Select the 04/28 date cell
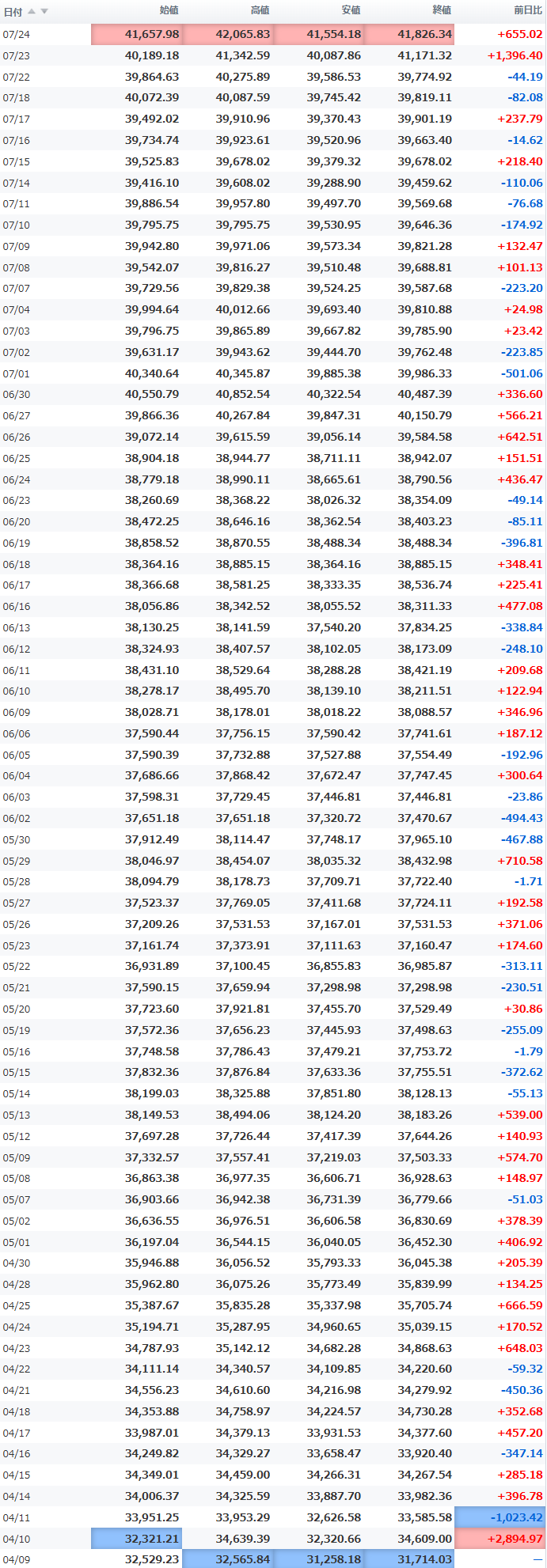 [x=17, y=1284]
